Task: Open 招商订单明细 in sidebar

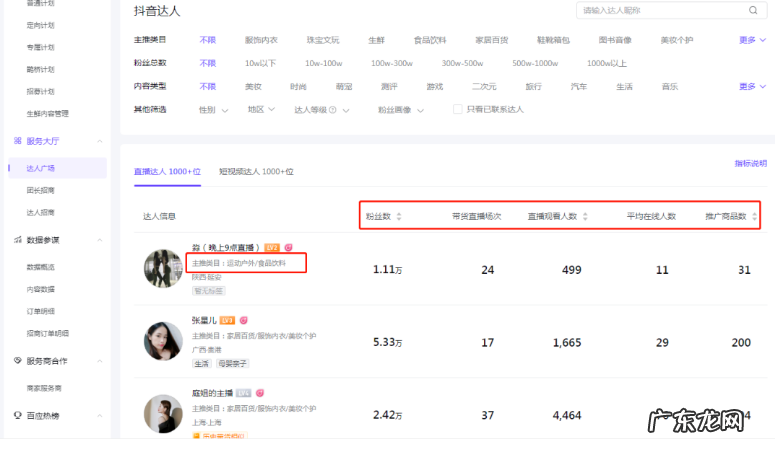Action: (x=48, y=333)
